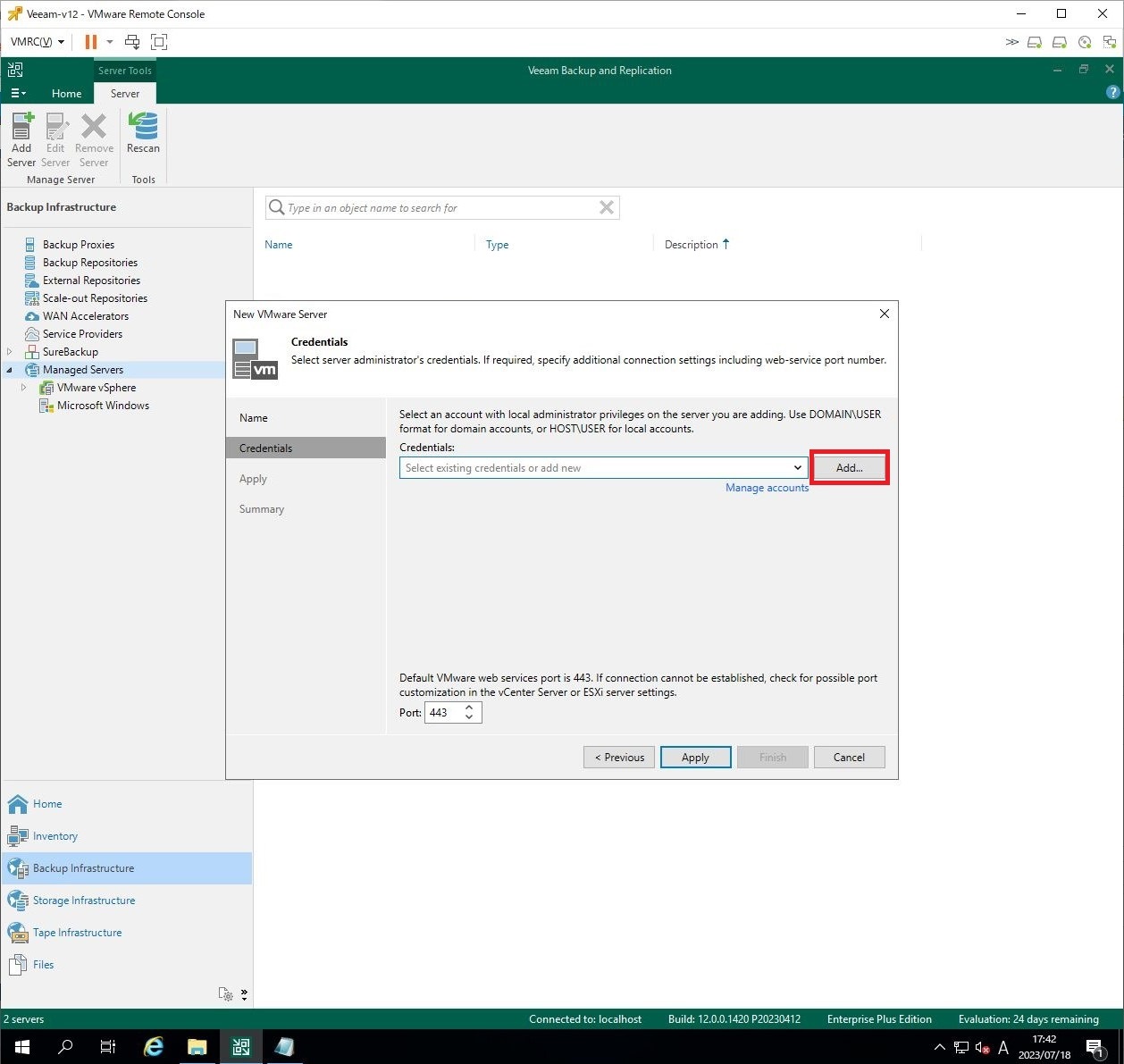This screenshot has width=1124, height=1064.
Task: Click the Apply wizard button
Action: 695,758
